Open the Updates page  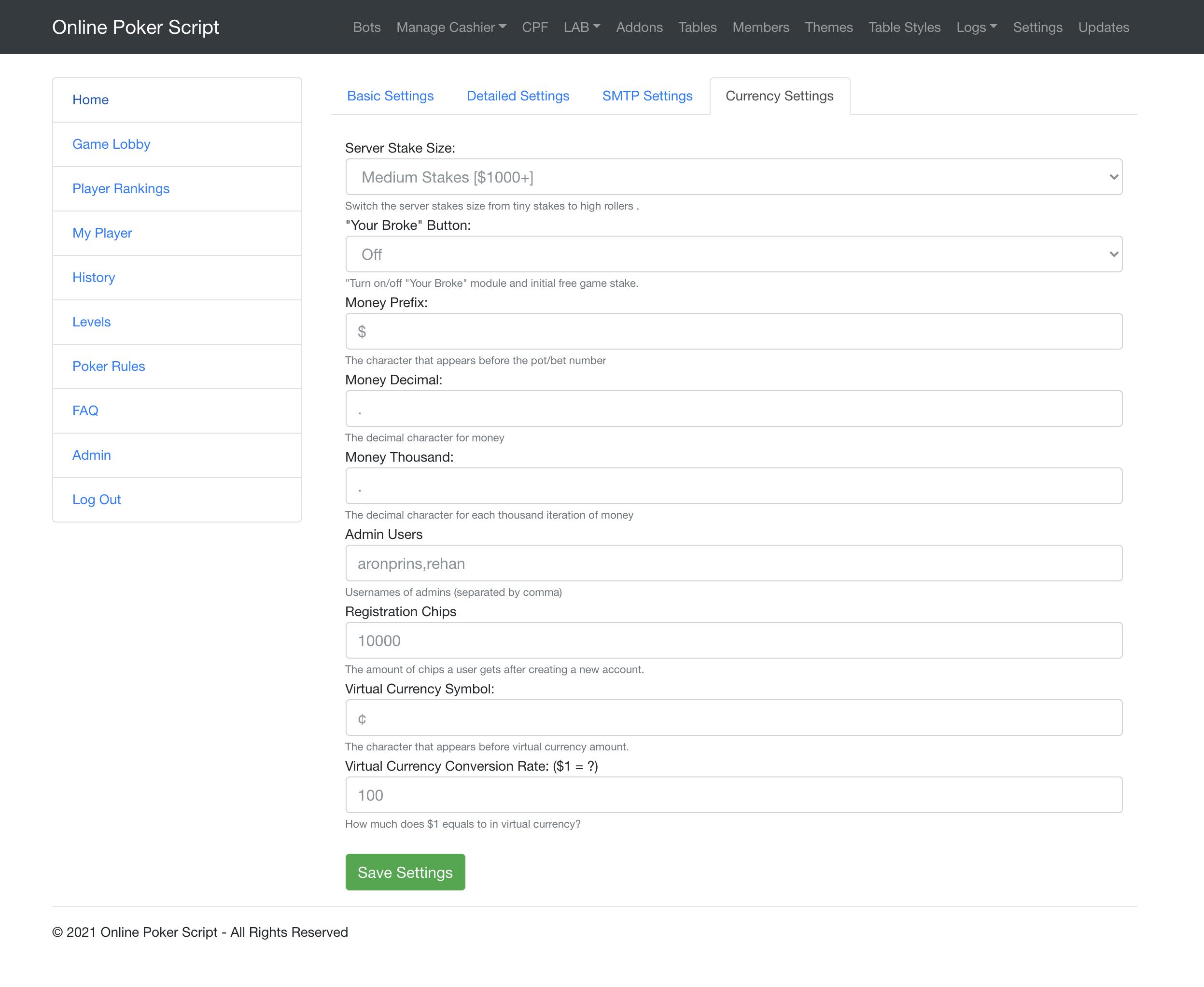pyautogui.click(x=1104, y=28)
